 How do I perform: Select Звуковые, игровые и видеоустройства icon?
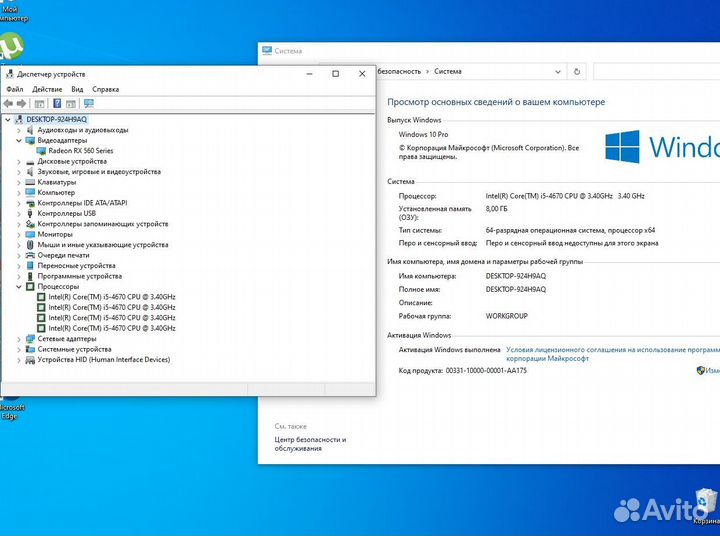(30, 172)
